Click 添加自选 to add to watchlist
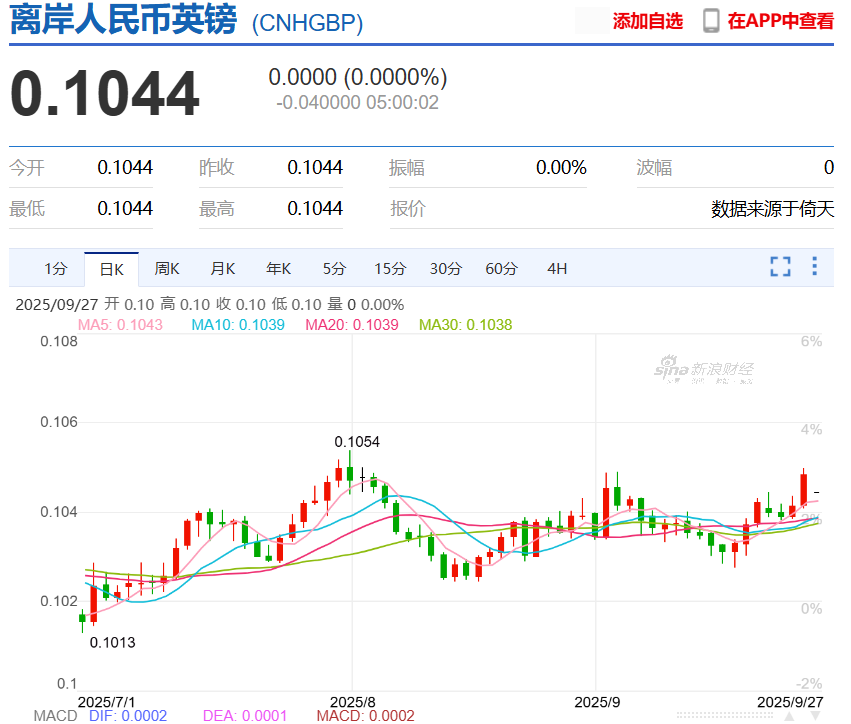 point(645,19)
